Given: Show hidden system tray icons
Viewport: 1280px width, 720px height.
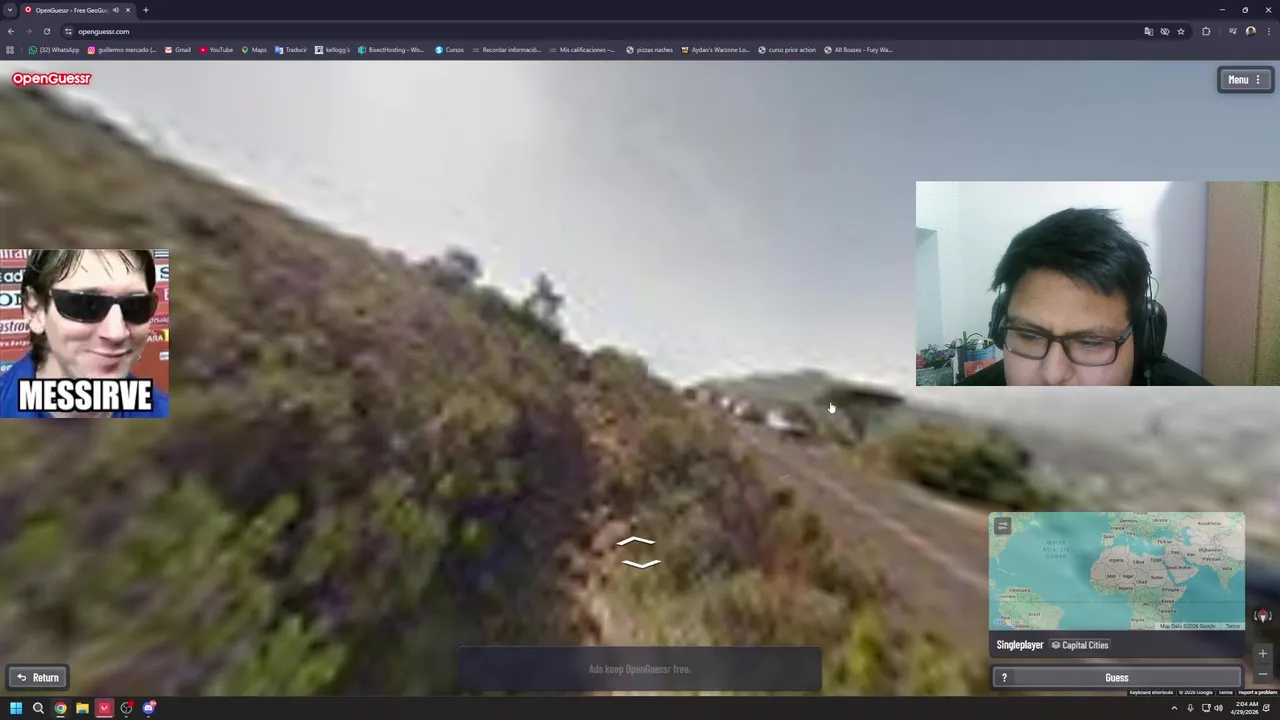Looking at the screenshot, I should (1174, 708).
